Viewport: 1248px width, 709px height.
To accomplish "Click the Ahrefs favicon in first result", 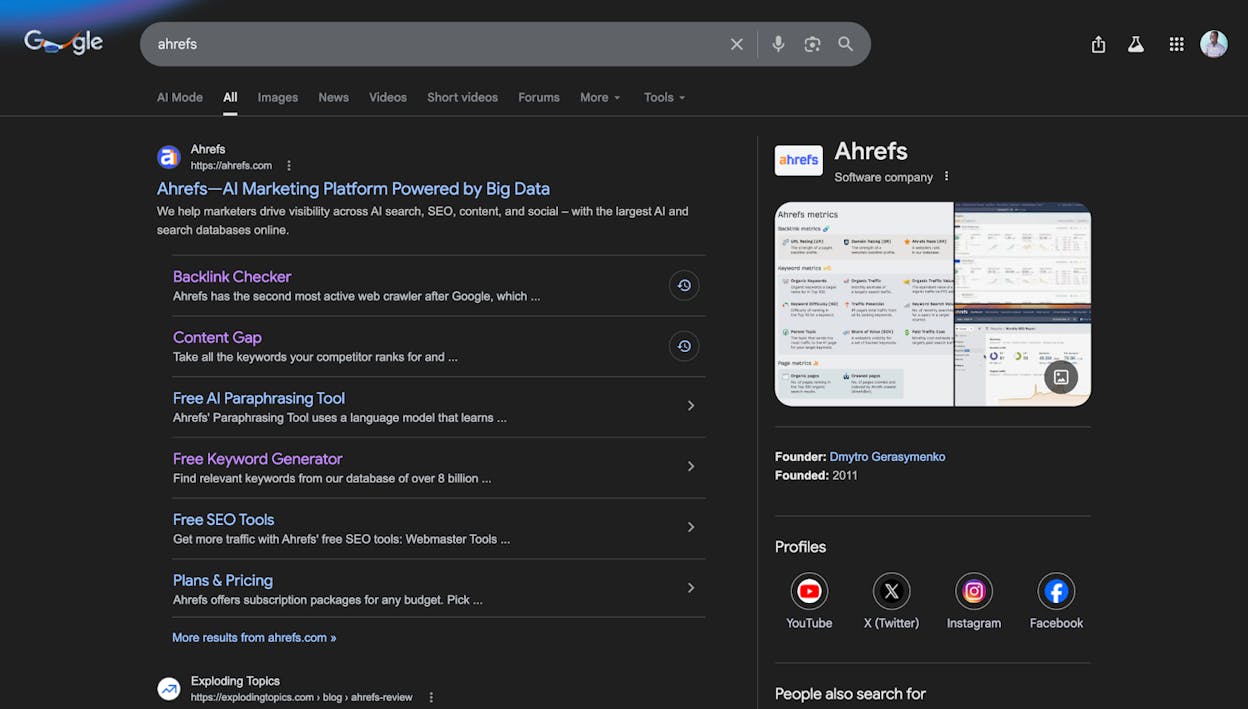I will (x=169, y=157).
